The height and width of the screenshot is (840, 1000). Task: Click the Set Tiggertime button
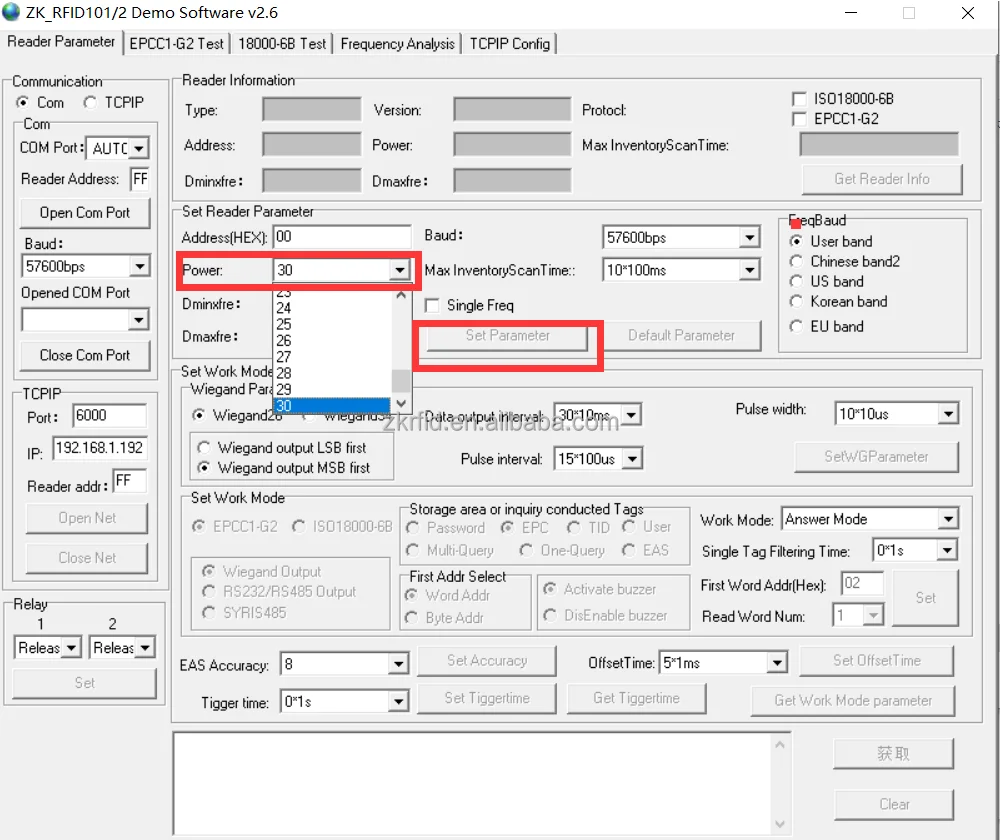click(x=487, y=698)
